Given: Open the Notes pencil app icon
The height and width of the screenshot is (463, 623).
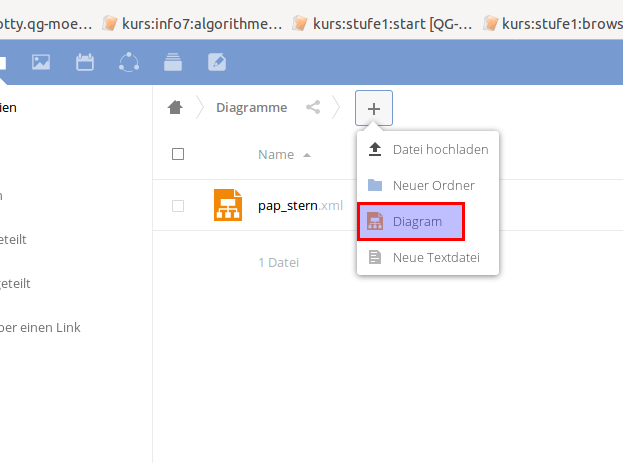Looking at the screenshot, I should (217, 62).
